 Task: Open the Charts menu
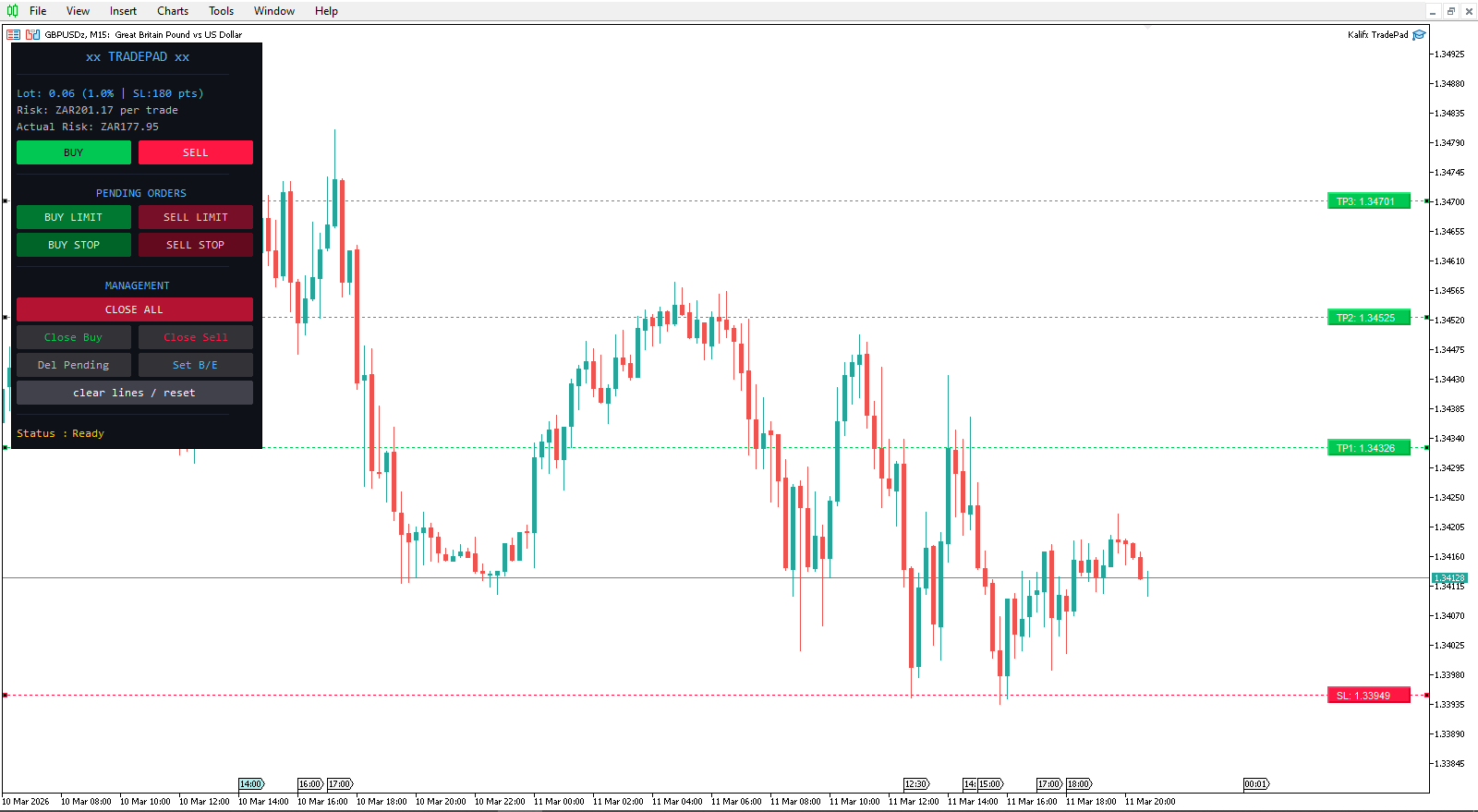point(173,11)
